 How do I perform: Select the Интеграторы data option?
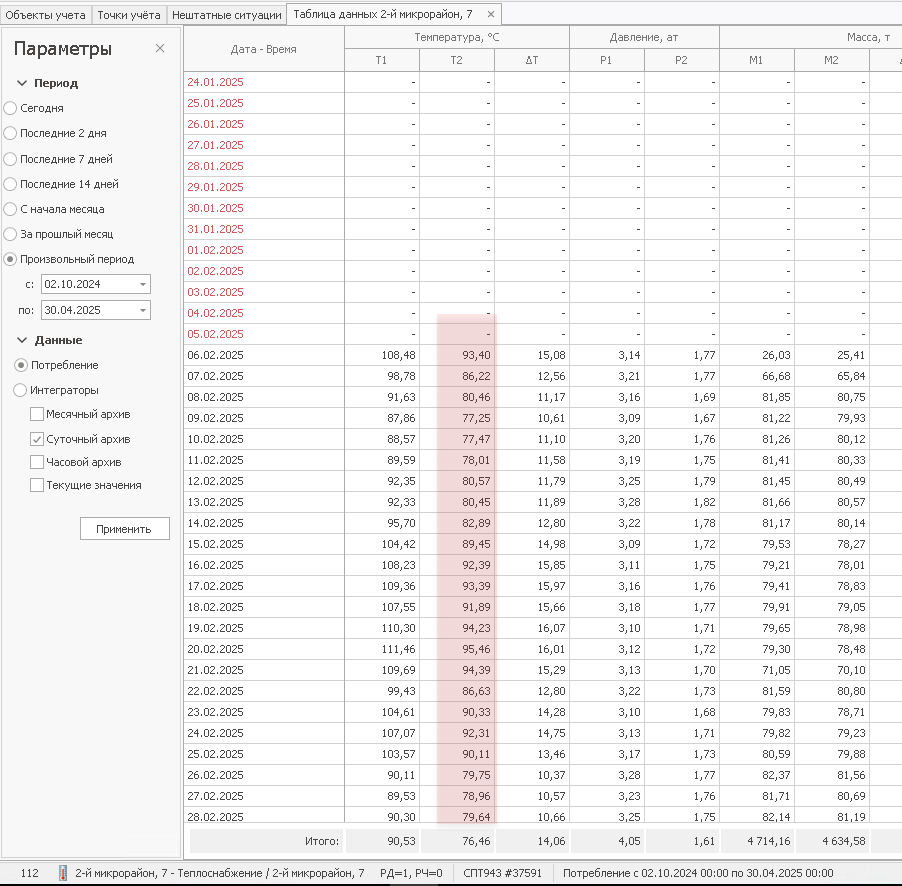[x=21, y=391]
